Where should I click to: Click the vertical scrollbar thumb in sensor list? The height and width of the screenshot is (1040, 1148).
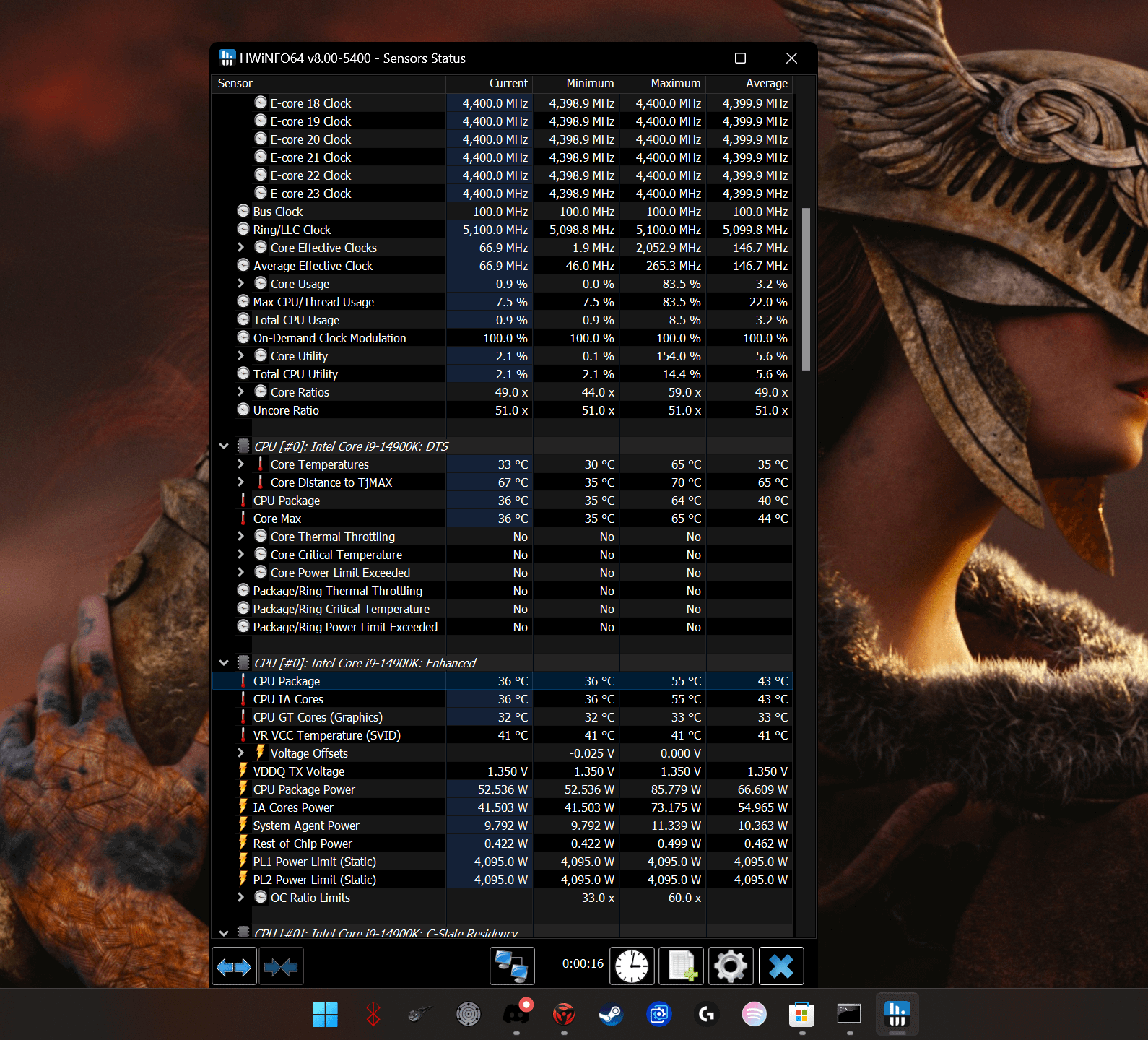(806, 289)
